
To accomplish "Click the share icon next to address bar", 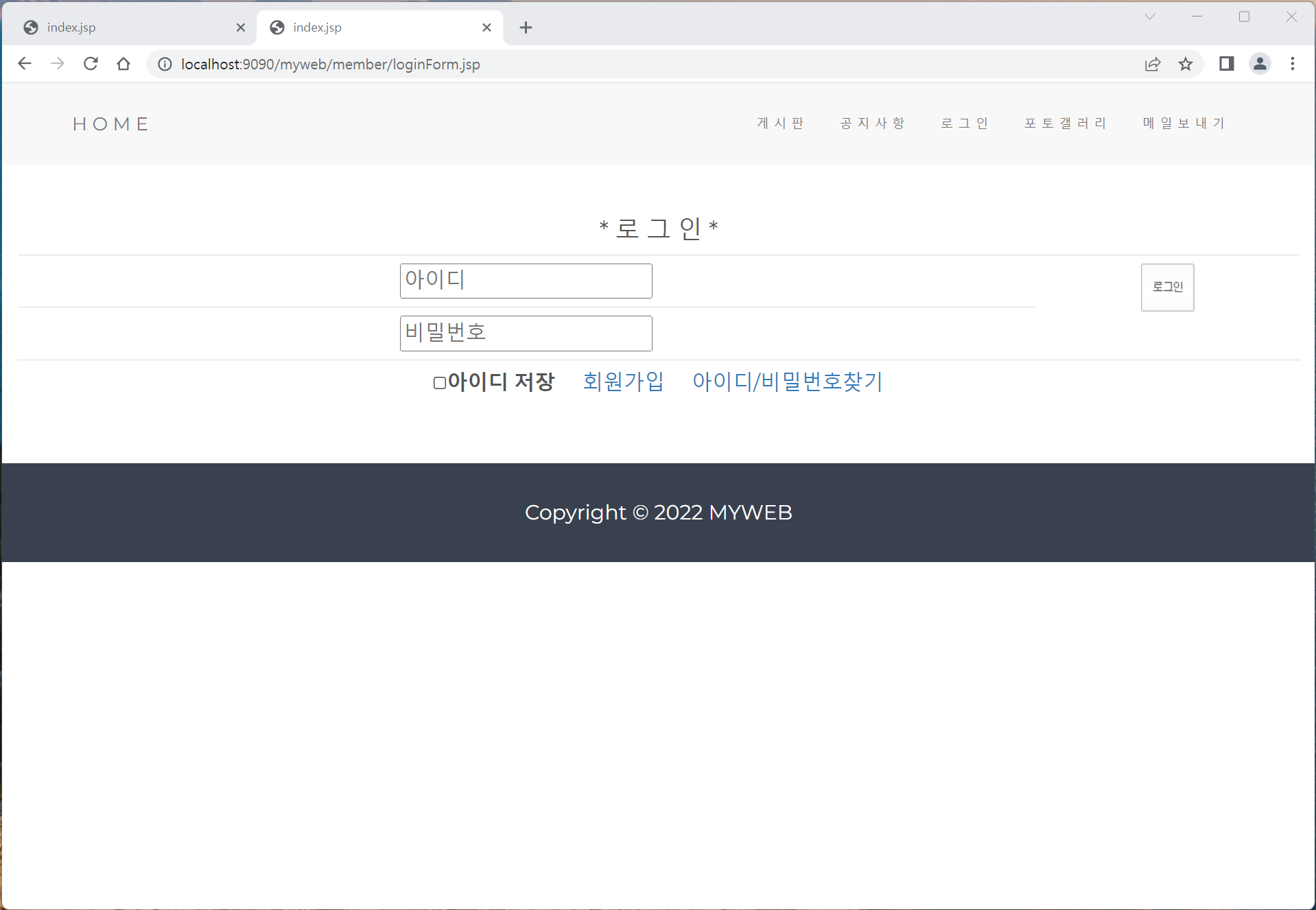I will point(1153,64).
